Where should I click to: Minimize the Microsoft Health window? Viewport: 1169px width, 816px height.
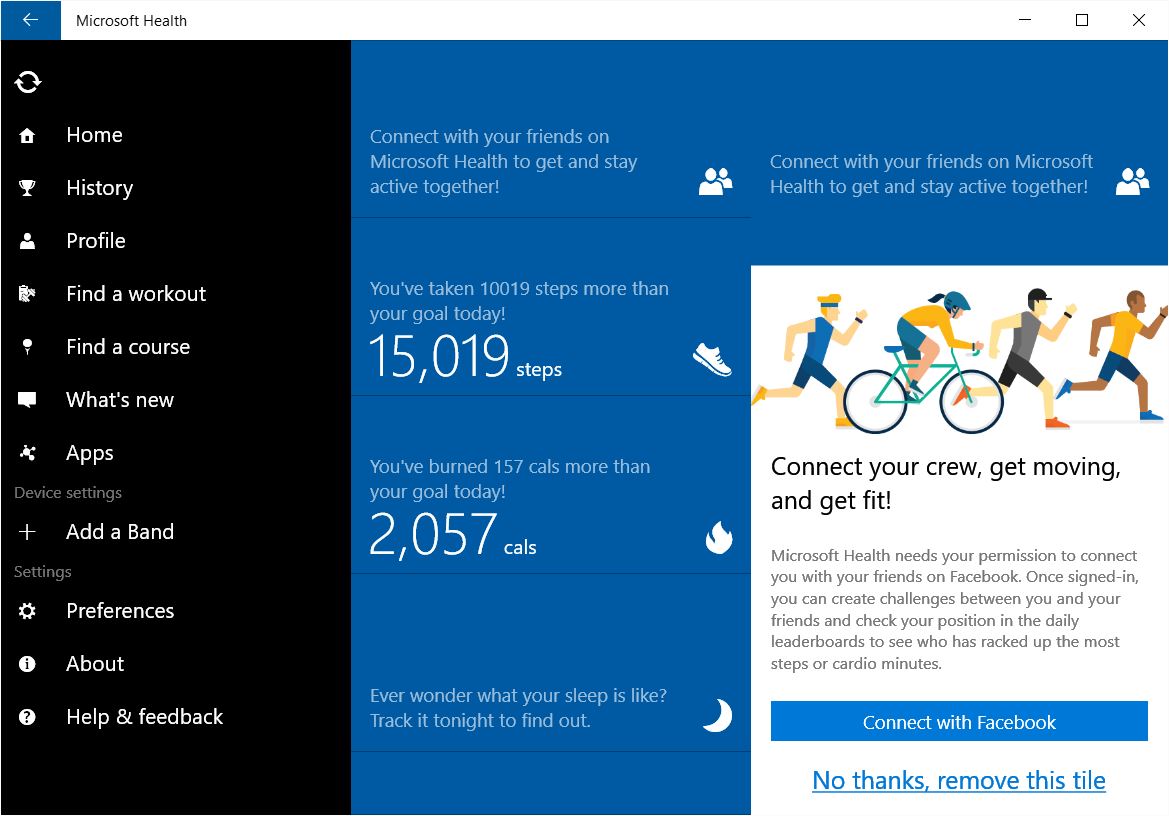click(x=1025, y=20)
